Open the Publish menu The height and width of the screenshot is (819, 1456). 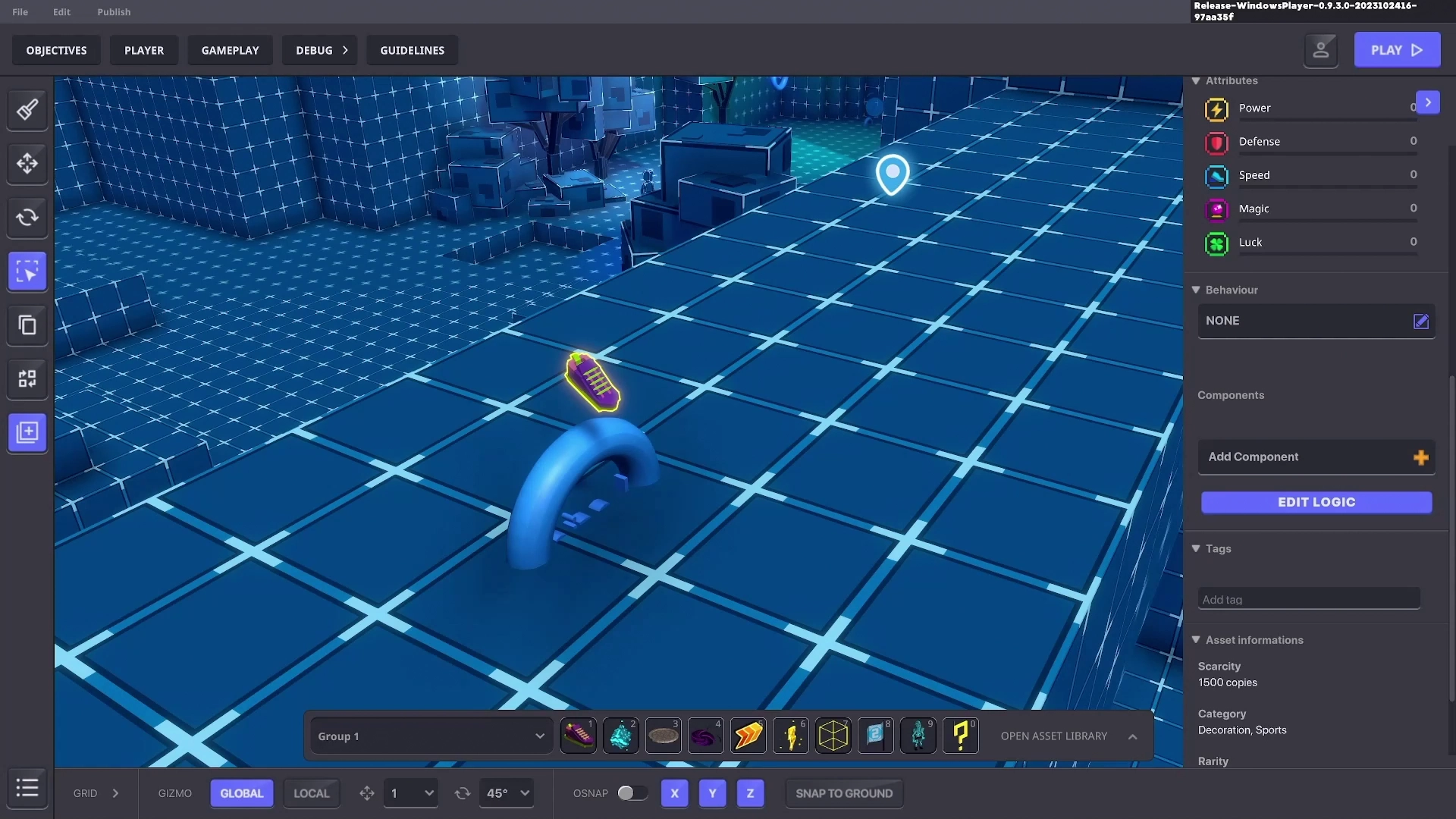[x=114, y=12]
